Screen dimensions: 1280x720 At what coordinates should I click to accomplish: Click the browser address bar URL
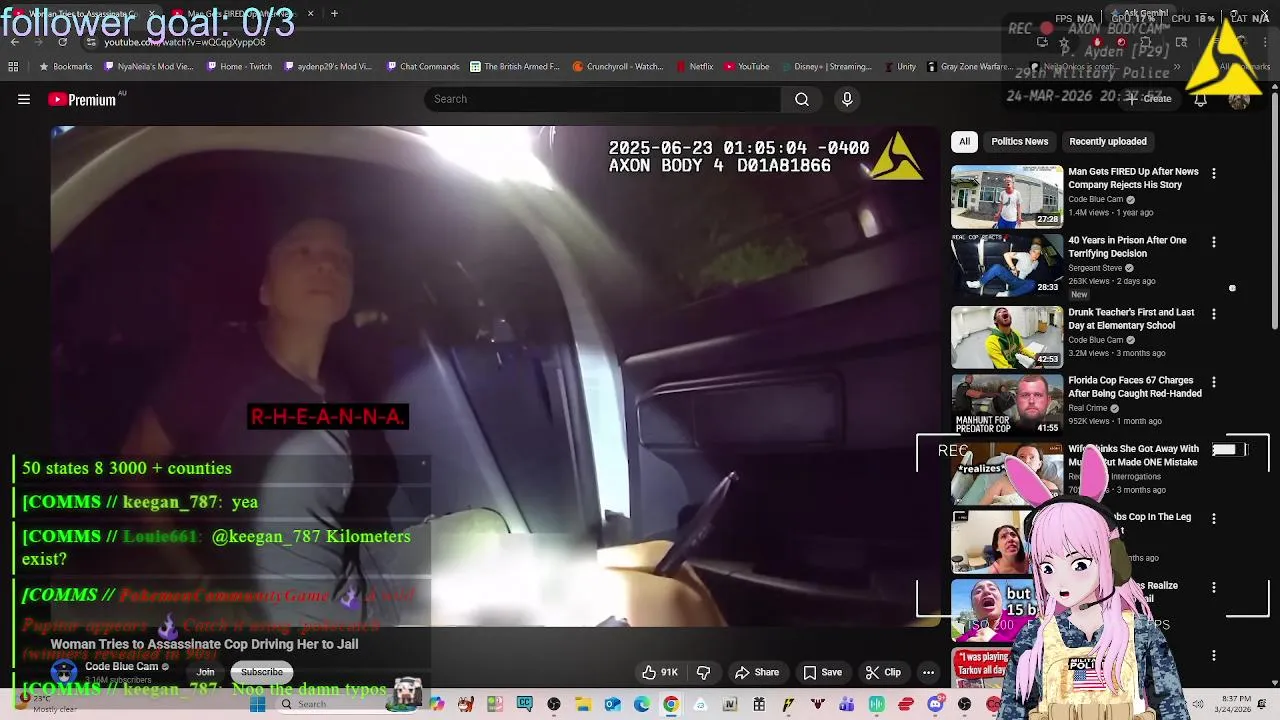pos(185,42)
